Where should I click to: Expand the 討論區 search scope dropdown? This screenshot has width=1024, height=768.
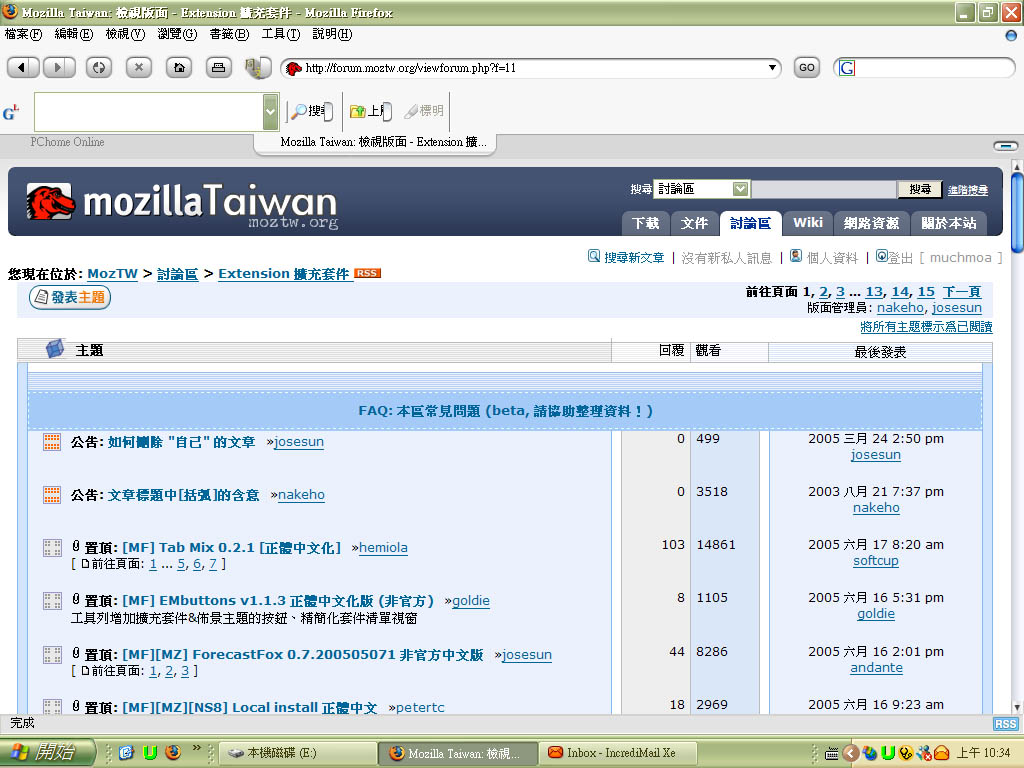[740, 189]
